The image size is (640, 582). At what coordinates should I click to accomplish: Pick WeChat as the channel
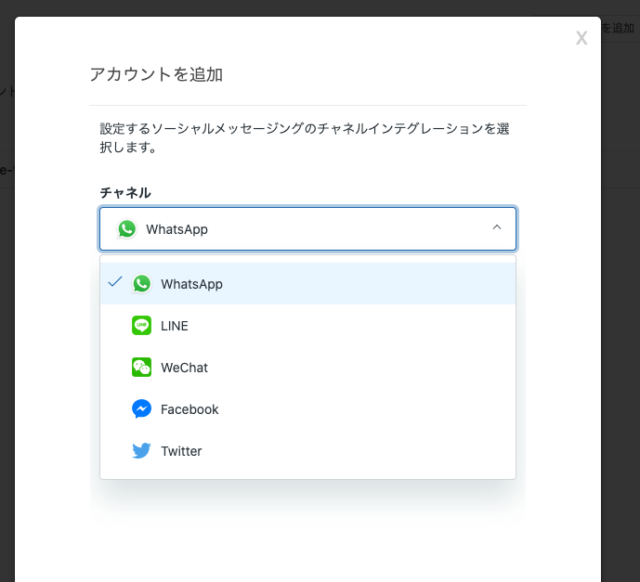click(308, 367)
